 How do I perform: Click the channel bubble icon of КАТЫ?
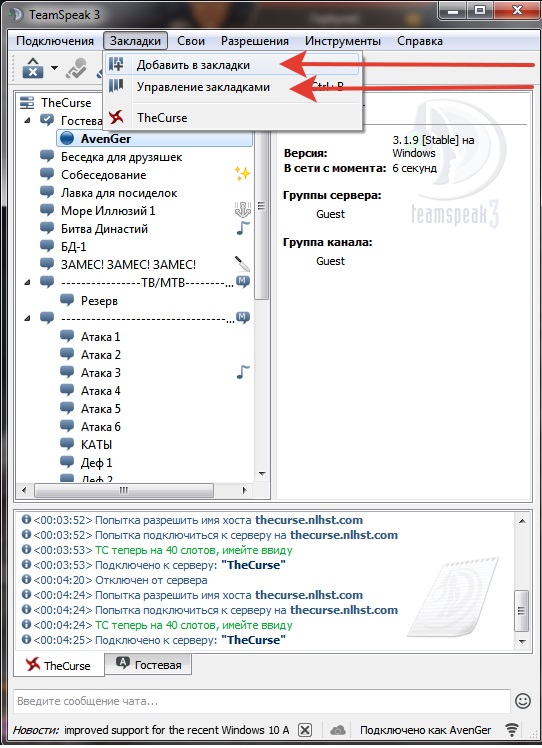[x=67, y=444]
